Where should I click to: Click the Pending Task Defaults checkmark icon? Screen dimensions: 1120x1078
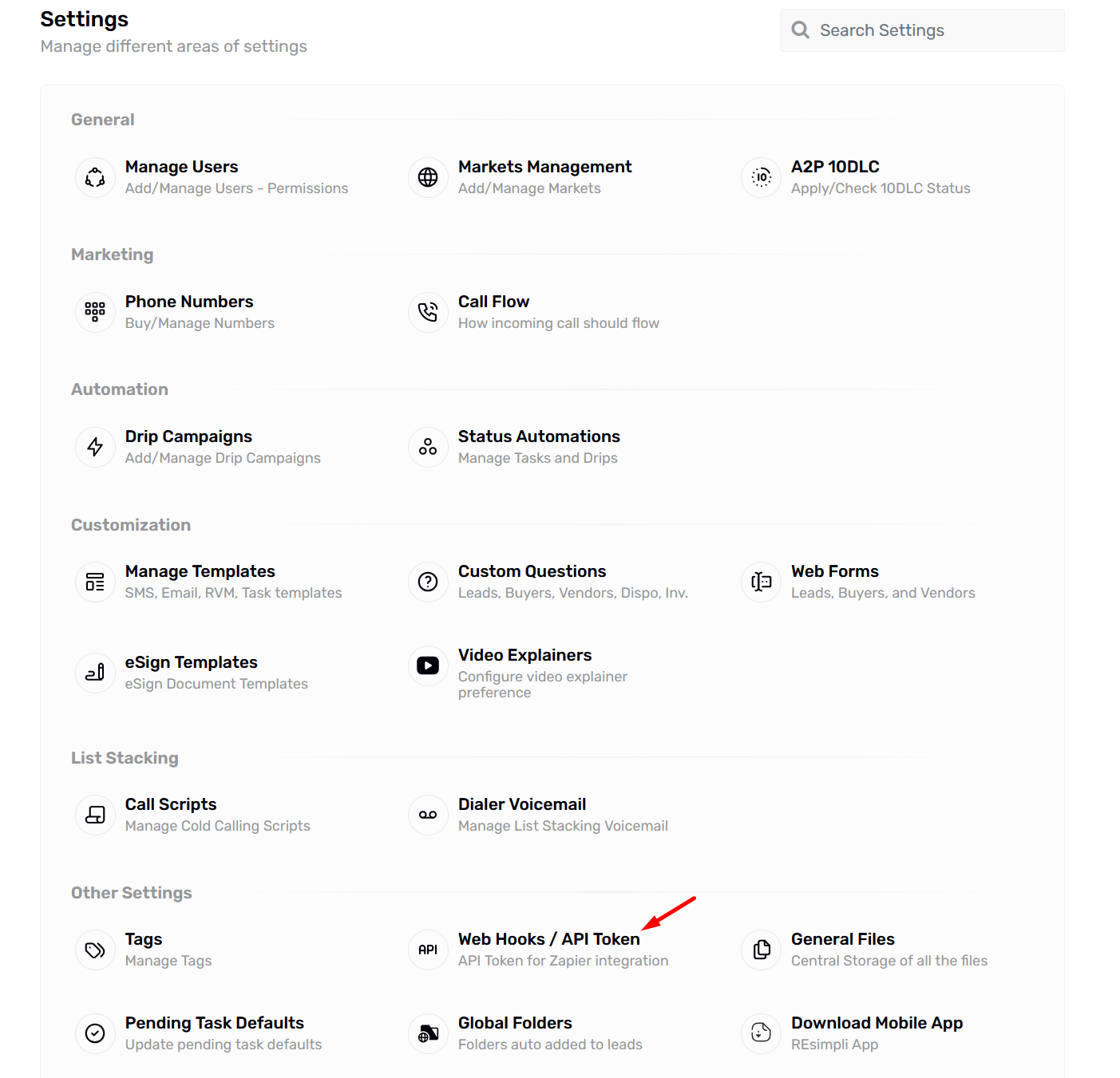pyautogui.click(x=95, y=1033)
